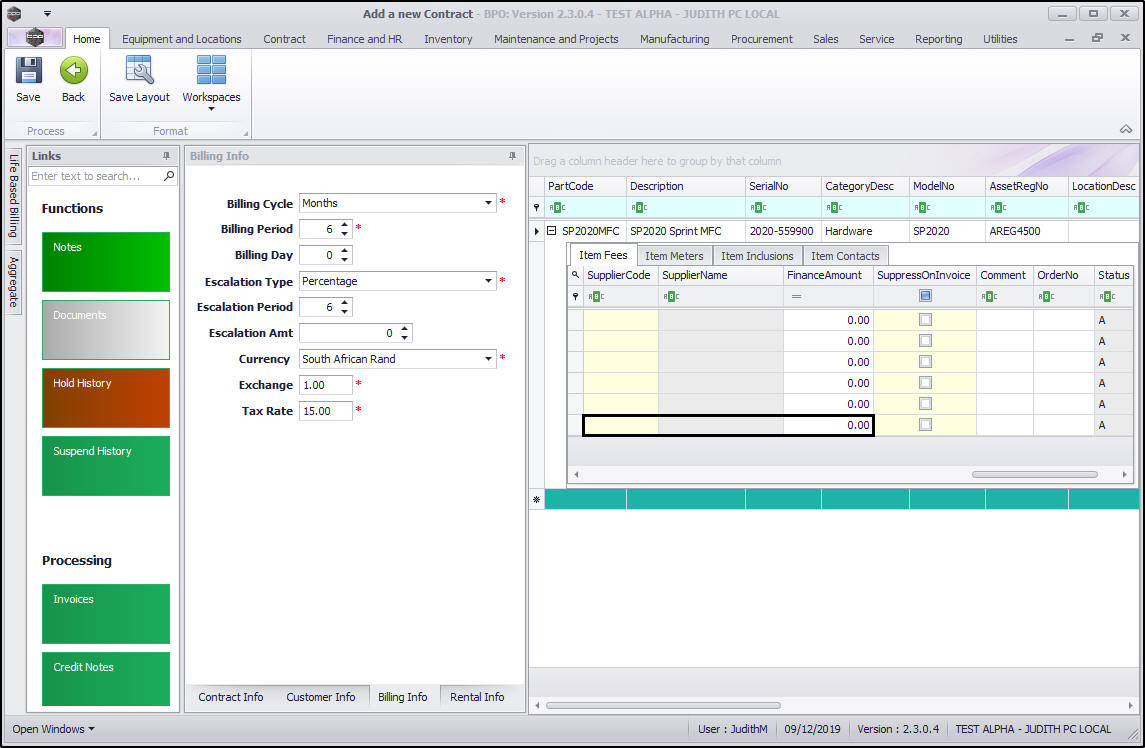Image resolution: width=1145 pixels, height=748 pixels.
Task: Pin the Links panel
Action: [167, 156]
